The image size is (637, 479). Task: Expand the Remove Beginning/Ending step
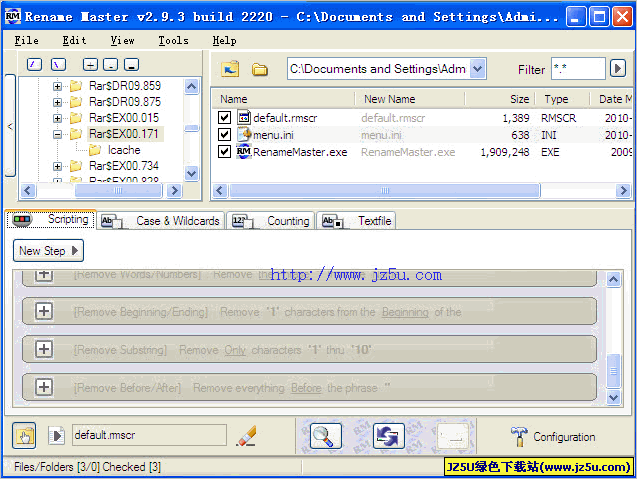tap(44, 311)
